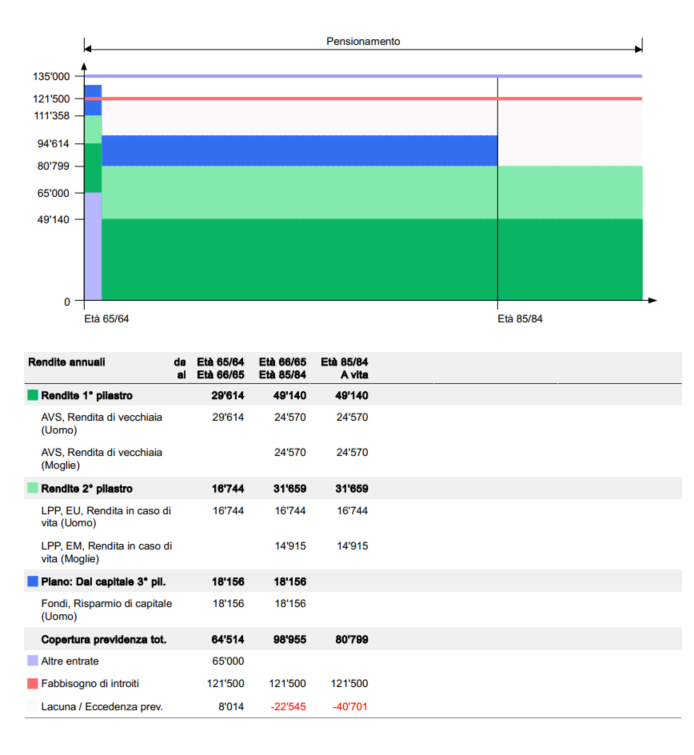Viewport: 694px width, 755px height.
Task: Select the red Fabbisogno di introiti legend swatch
Action: coord(33,684)
